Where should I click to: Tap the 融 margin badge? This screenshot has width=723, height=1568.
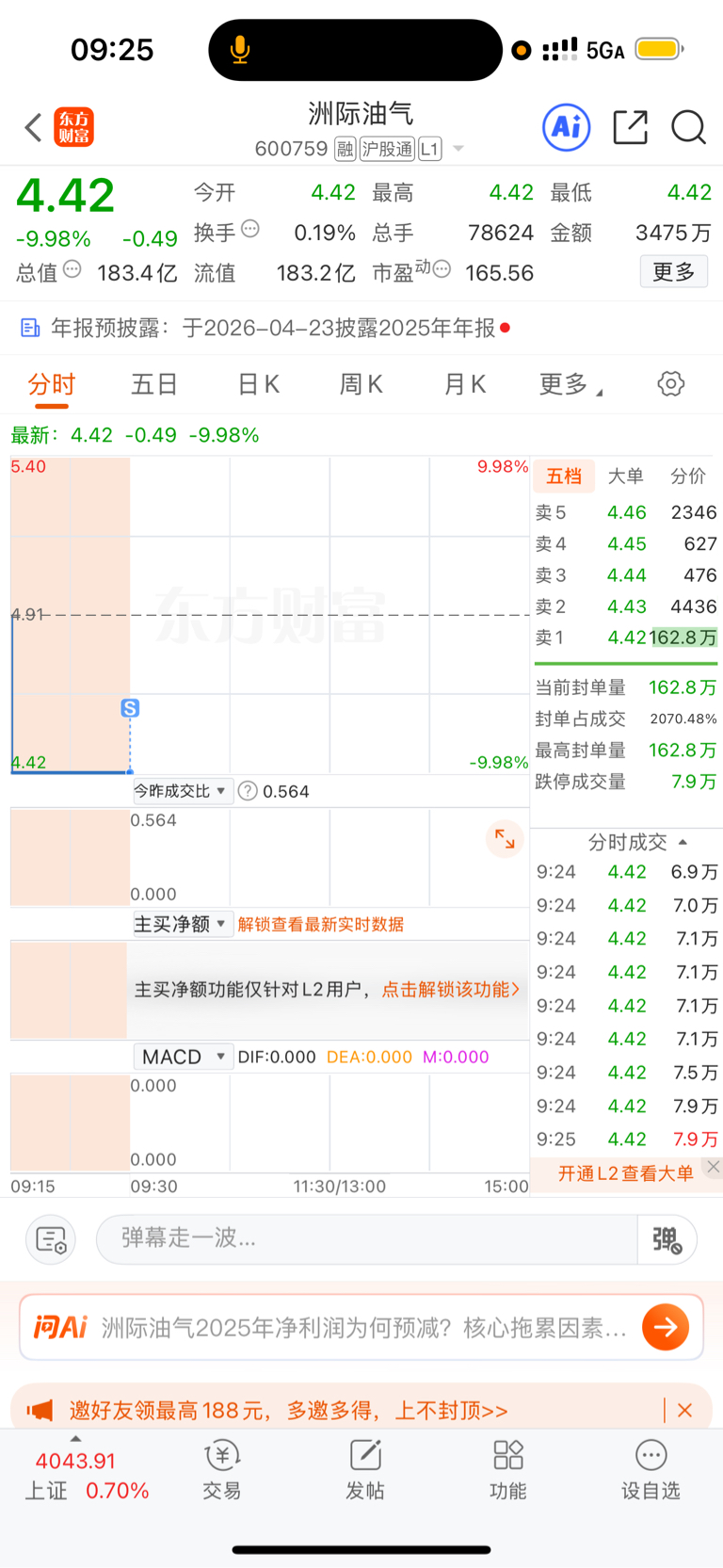345,149
